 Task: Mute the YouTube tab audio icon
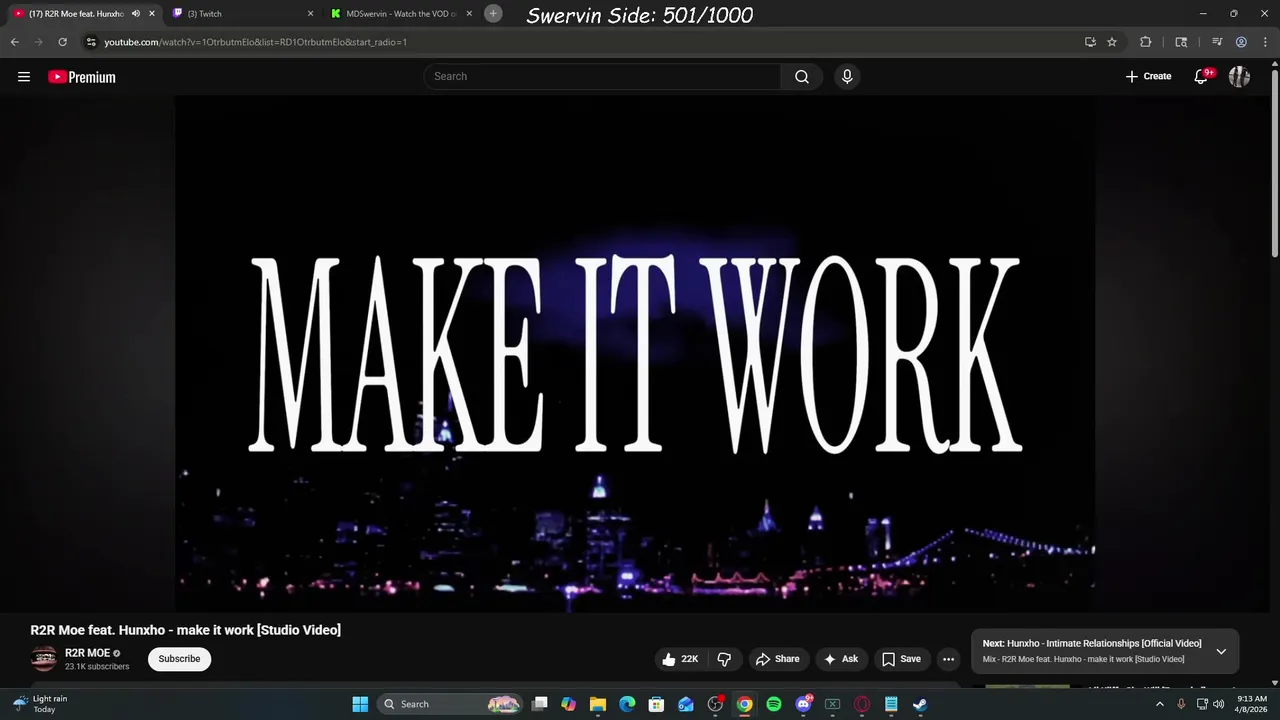pos(135,14)
